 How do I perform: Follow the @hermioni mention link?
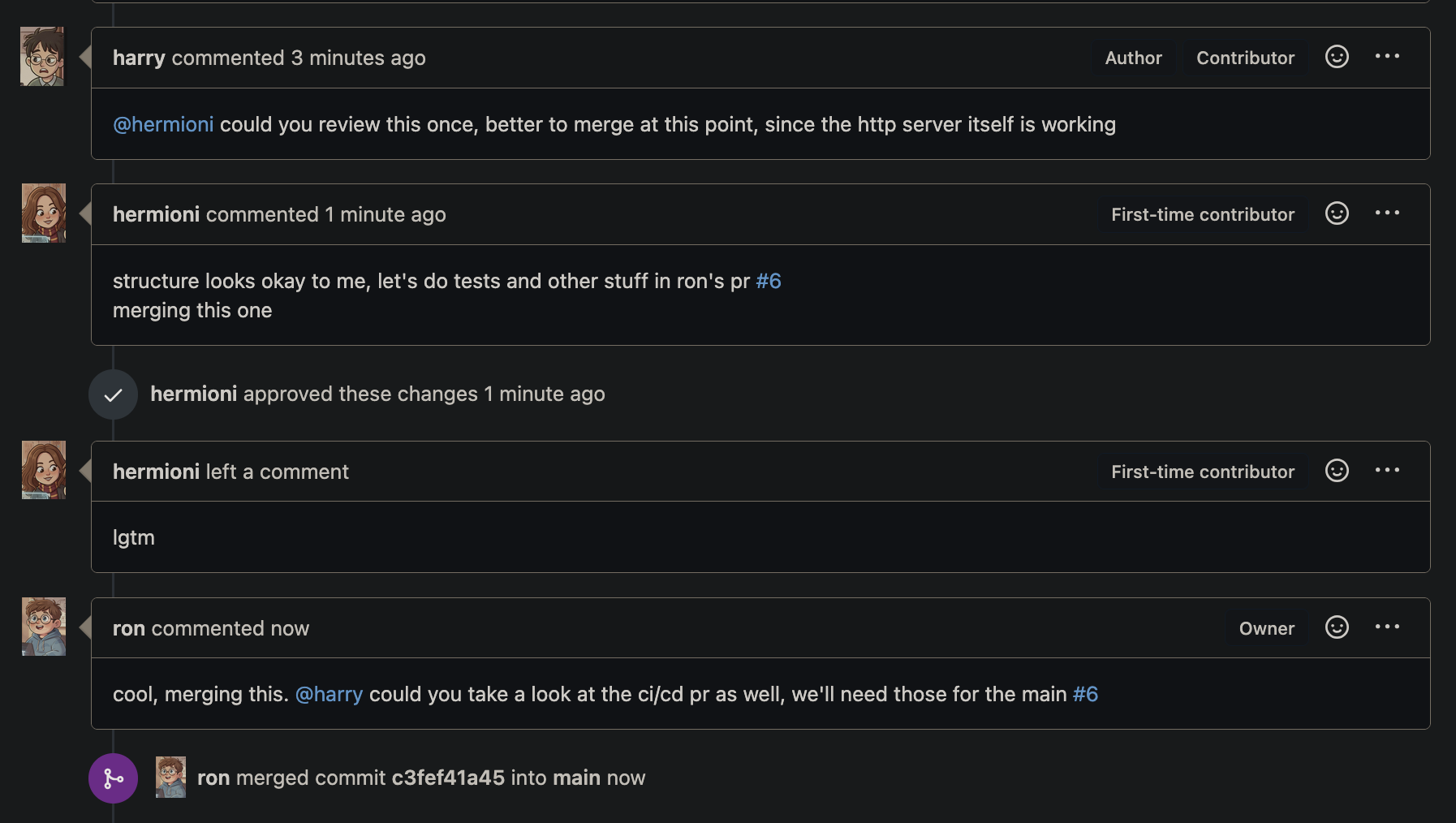163,124
